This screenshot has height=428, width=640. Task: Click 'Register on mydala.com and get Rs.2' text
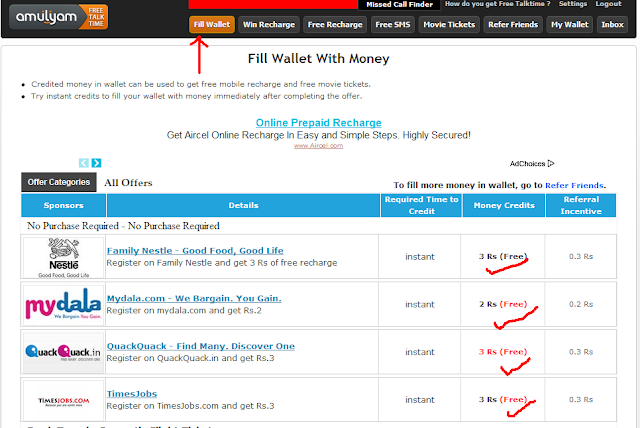(184, 310)
